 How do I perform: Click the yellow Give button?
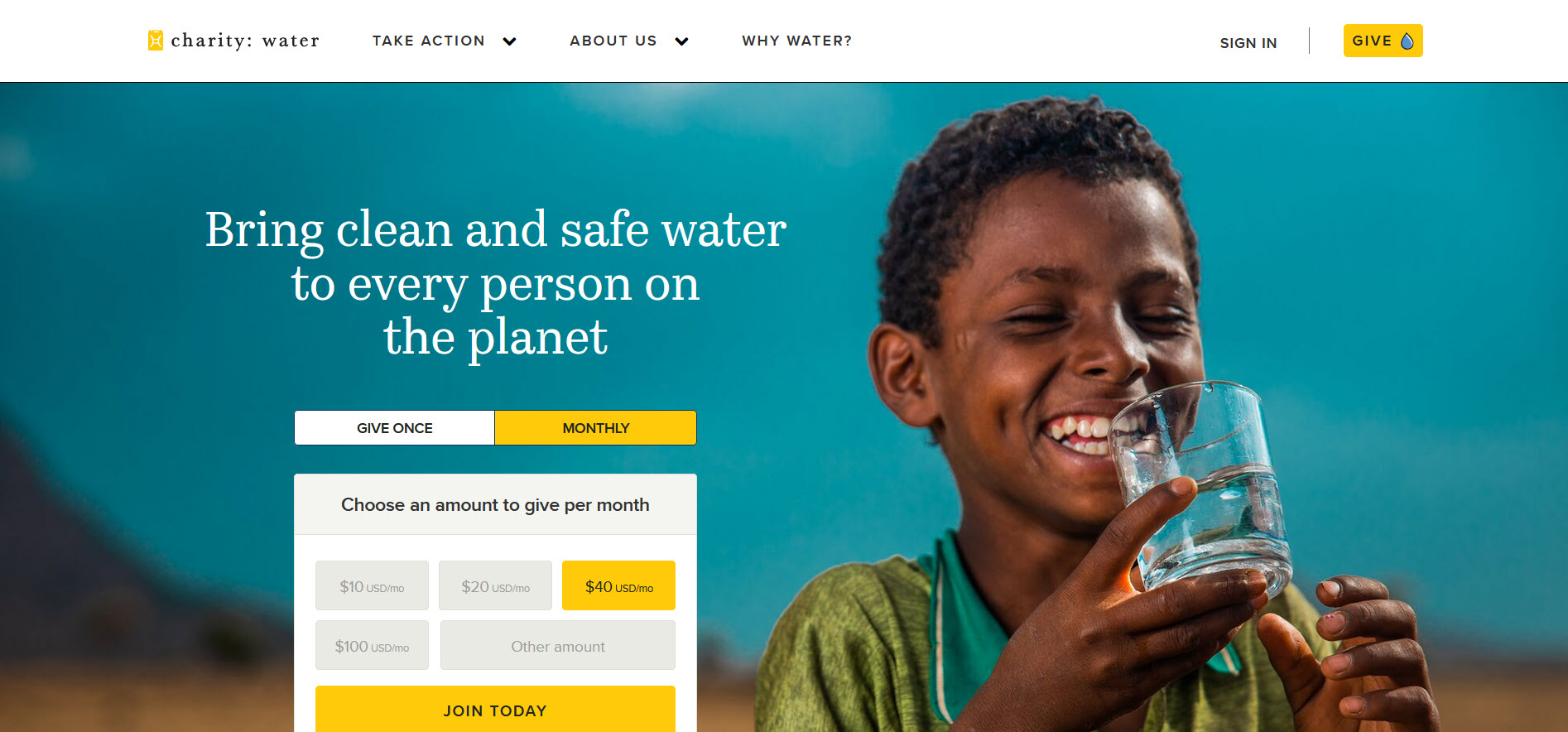point(1383,41)
